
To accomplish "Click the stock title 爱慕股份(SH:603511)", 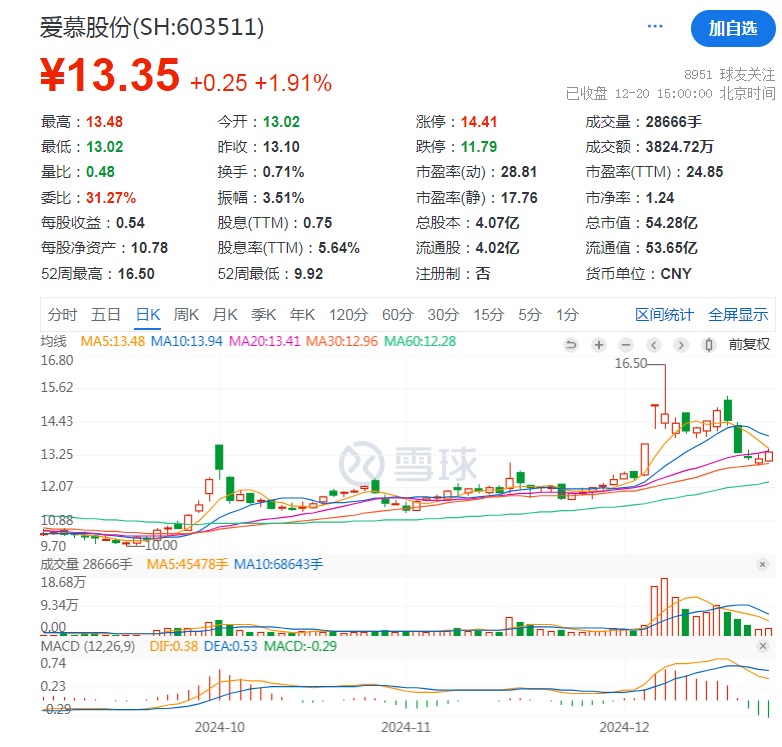I will (x=152, y=27).
